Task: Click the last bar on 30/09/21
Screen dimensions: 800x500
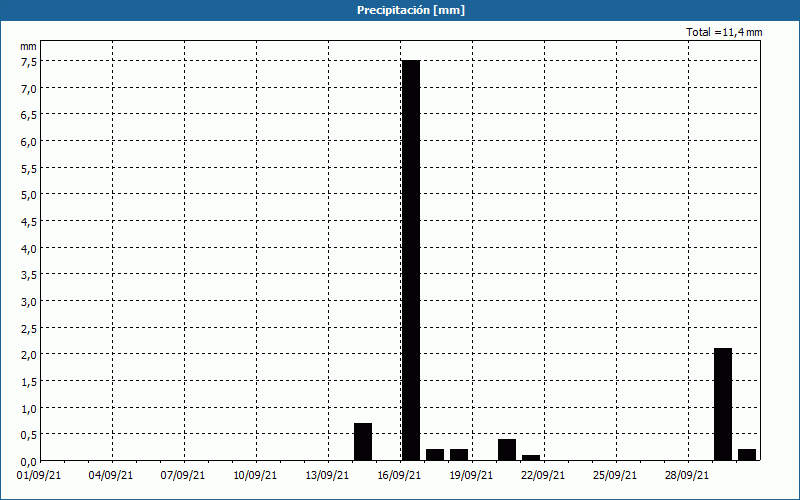Action: [x=747, y=455]
